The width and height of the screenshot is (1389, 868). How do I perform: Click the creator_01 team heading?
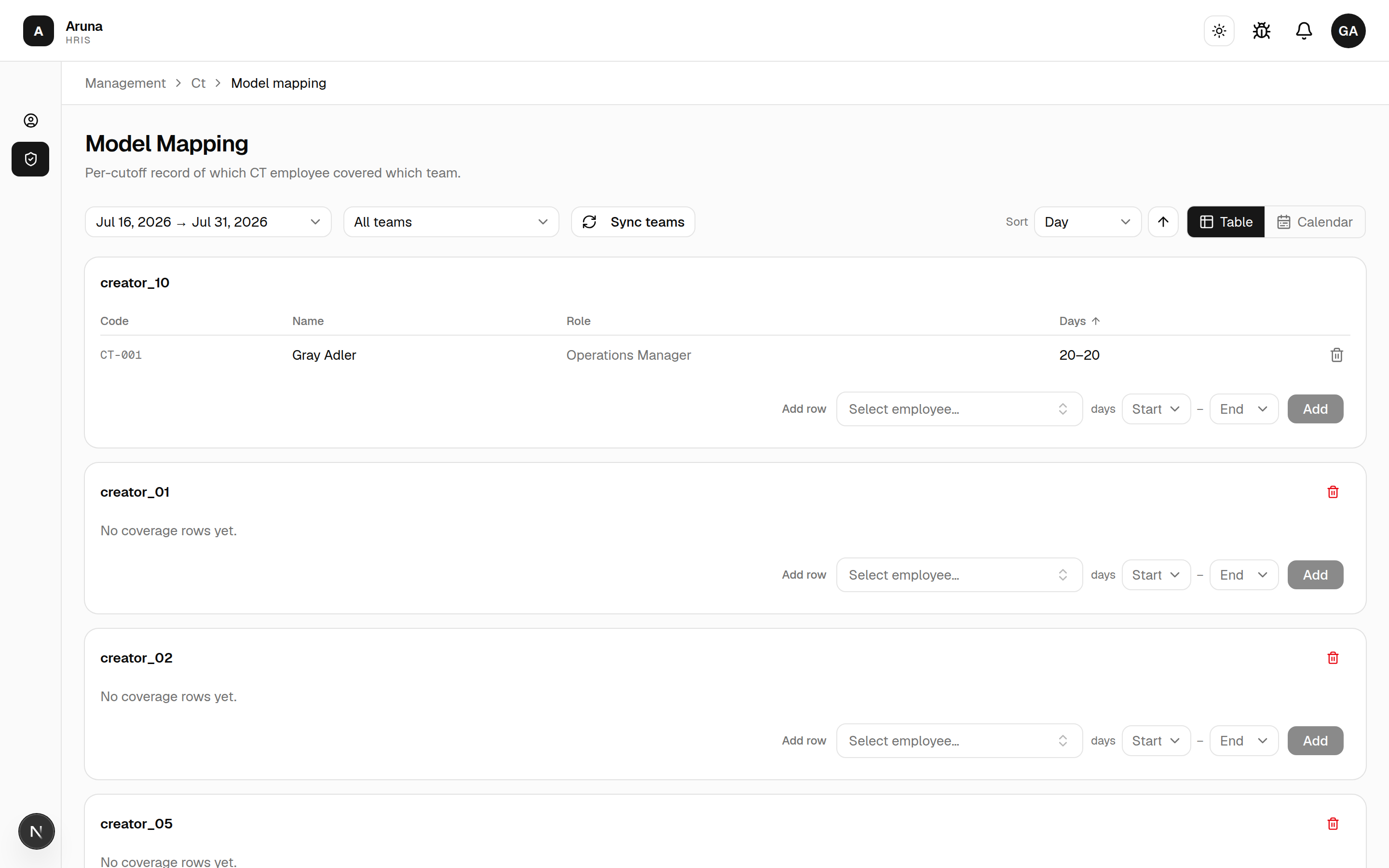point(135,492)
